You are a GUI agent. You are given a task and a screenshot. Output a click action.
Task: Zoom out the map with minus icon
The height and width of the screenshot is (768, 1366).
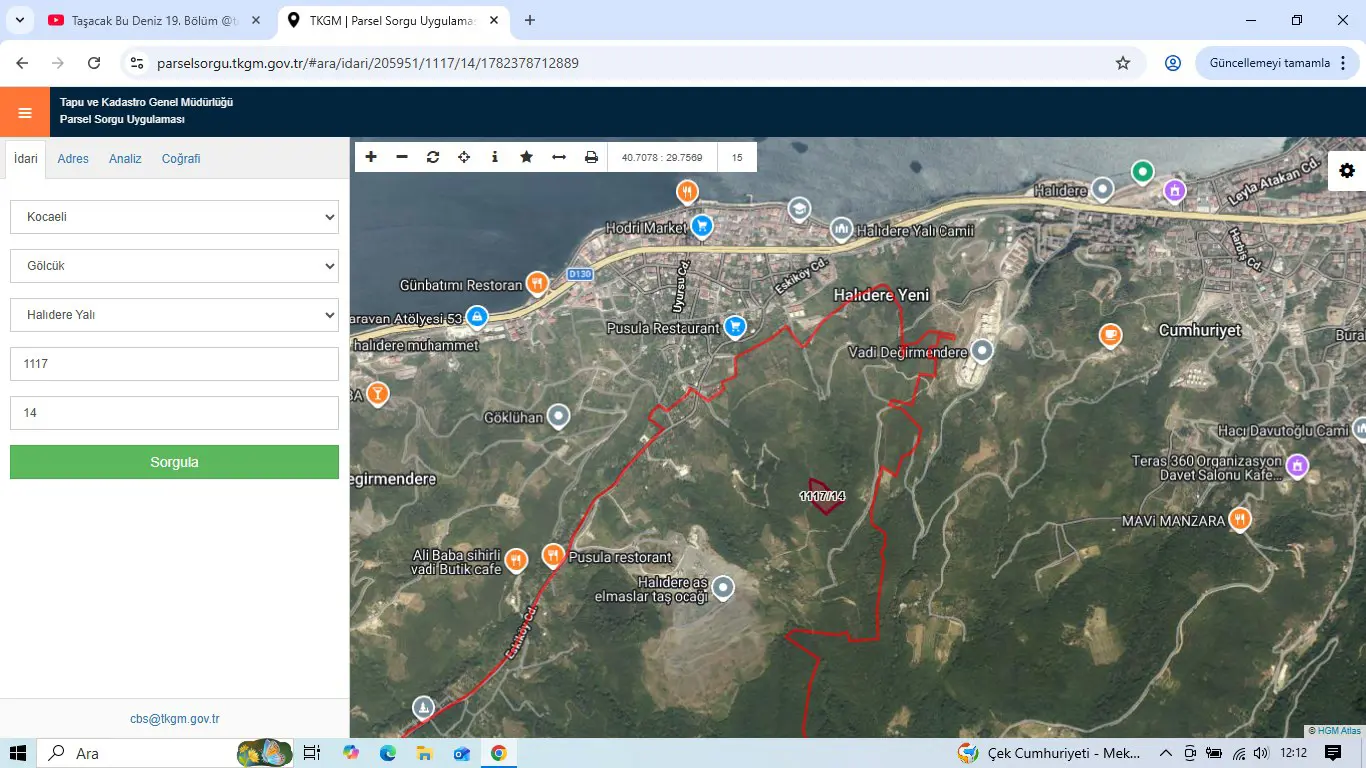[x=402, y=157]
